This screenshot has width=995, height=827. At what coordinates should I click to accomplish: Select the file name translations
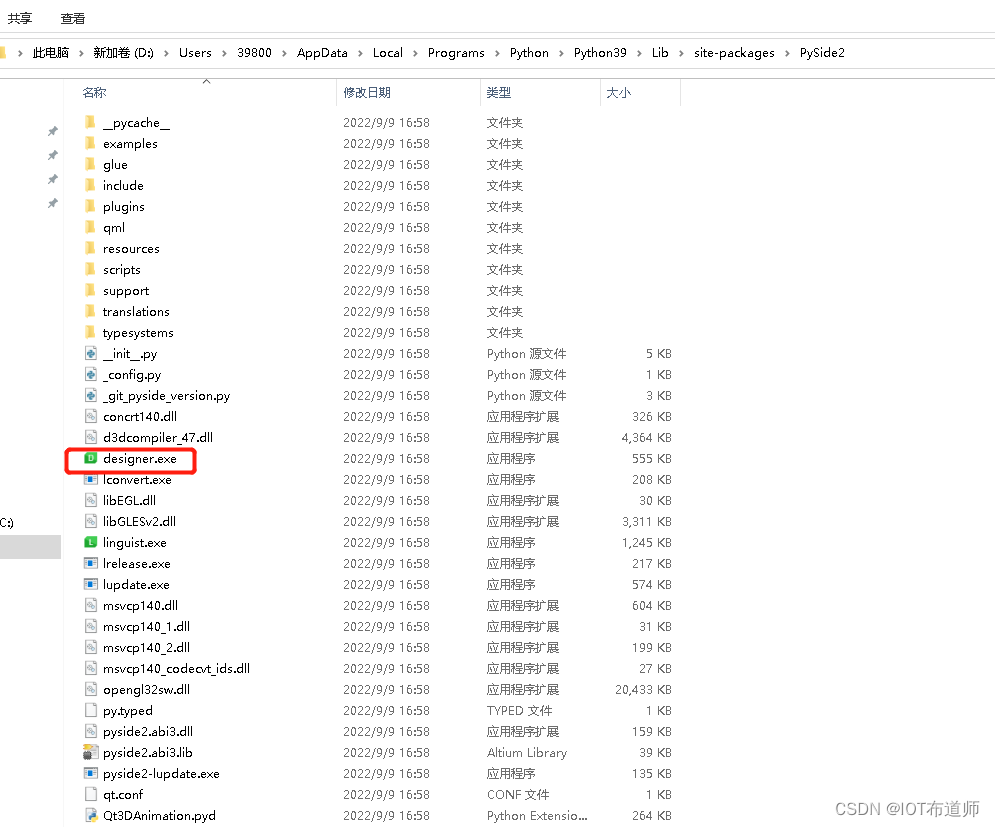(x=136, y=311)
